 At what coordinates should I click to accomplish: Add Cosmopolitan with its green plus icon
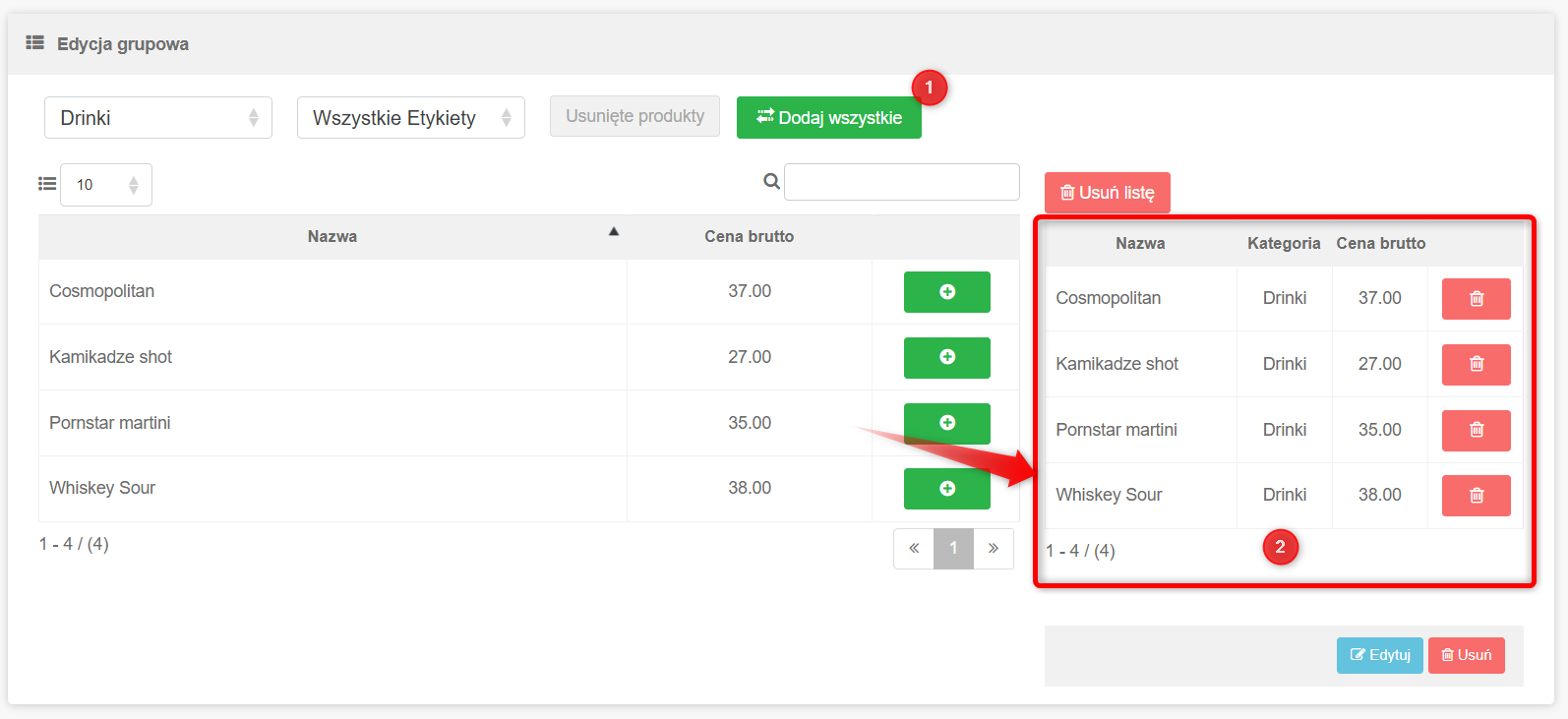coord(946,292)
